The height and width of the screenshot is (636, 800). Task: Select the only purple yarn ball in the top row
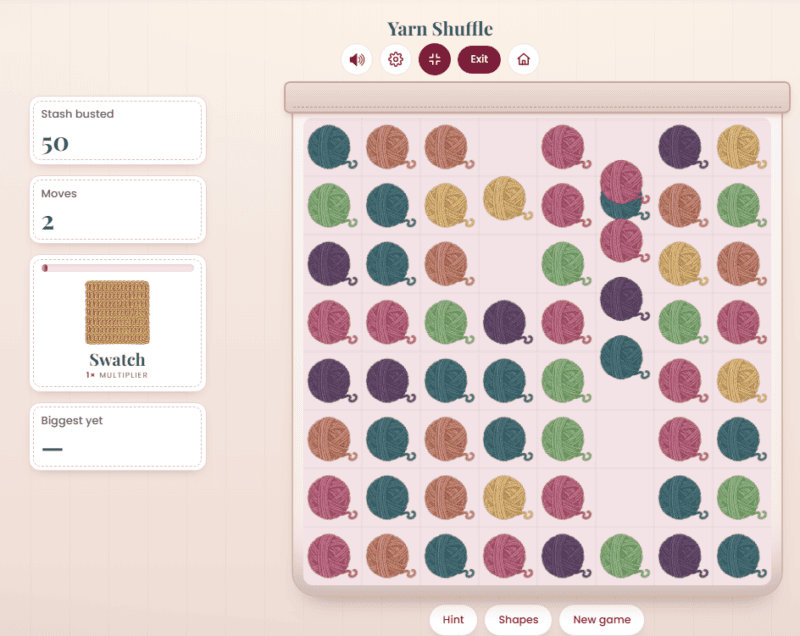point(683,147)
